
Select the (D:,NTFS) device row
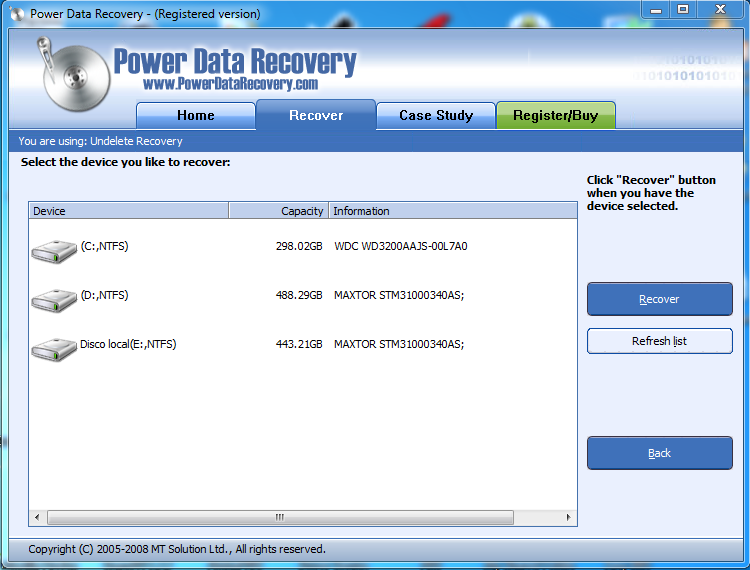pos(303,300)
